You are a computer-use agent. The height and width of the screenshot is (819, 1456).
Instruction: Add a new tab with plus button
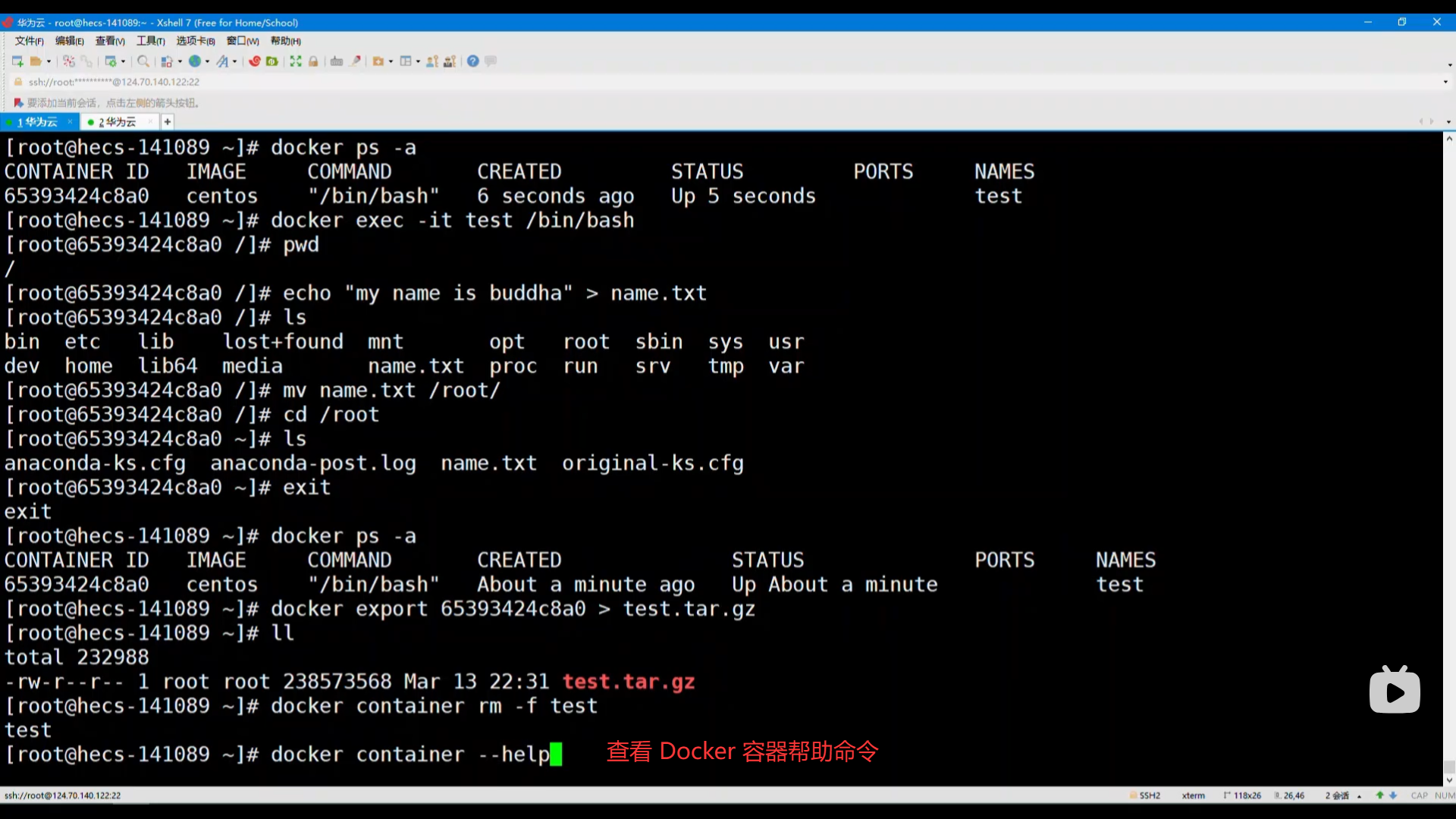click(168, 122)
